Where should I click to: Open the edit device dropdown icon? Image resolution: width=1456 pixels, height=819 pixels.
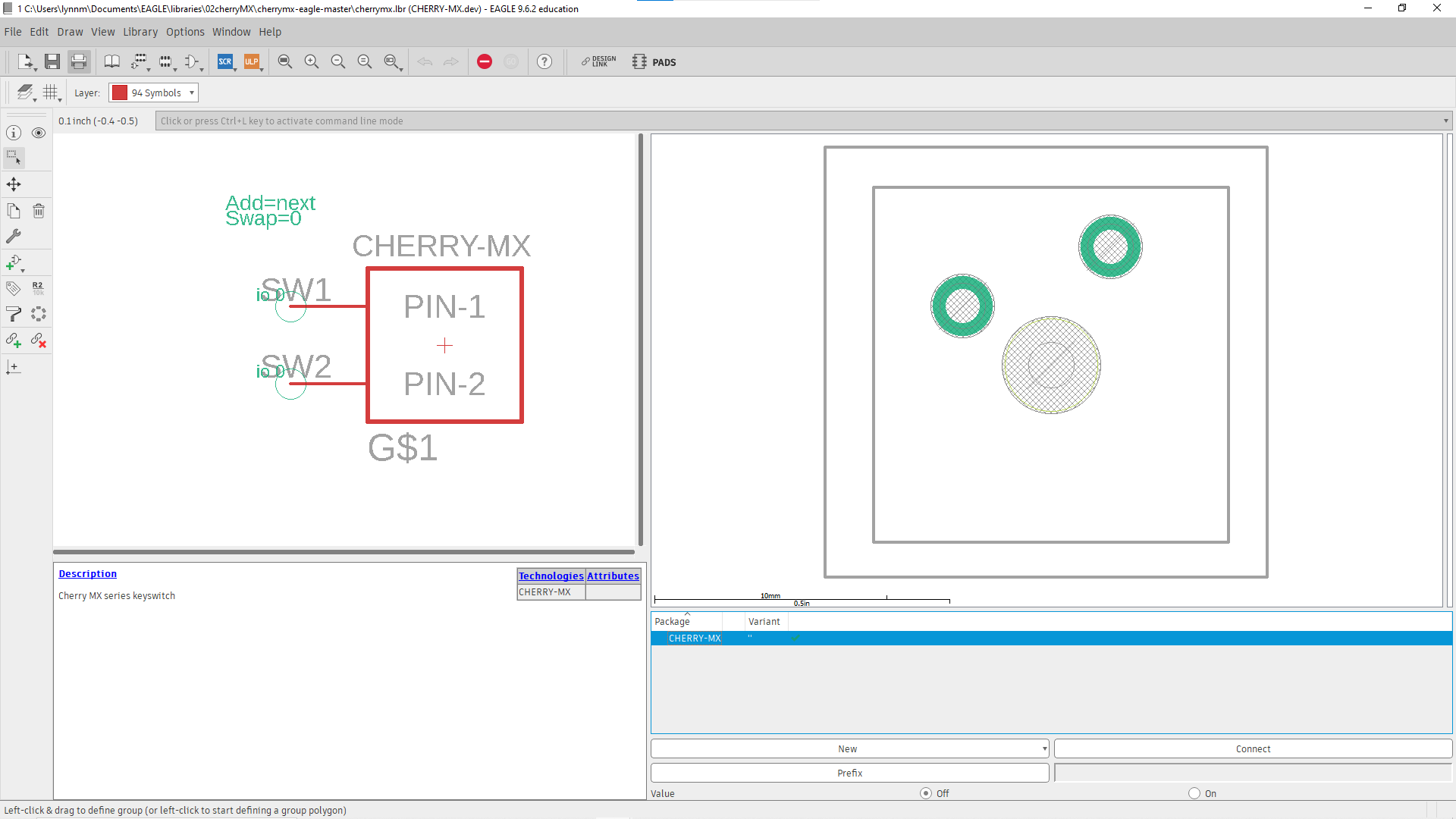[x=140, y=62]
